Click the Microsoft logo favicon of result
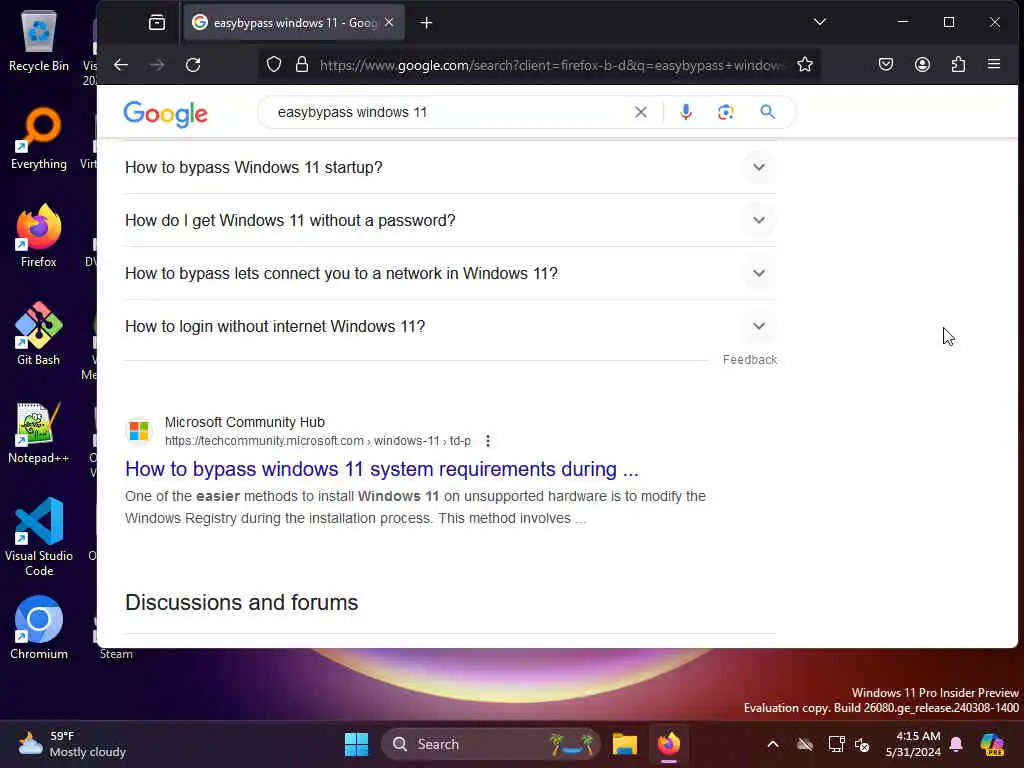This screenshot has width=1024, height=768. point(138,431)
